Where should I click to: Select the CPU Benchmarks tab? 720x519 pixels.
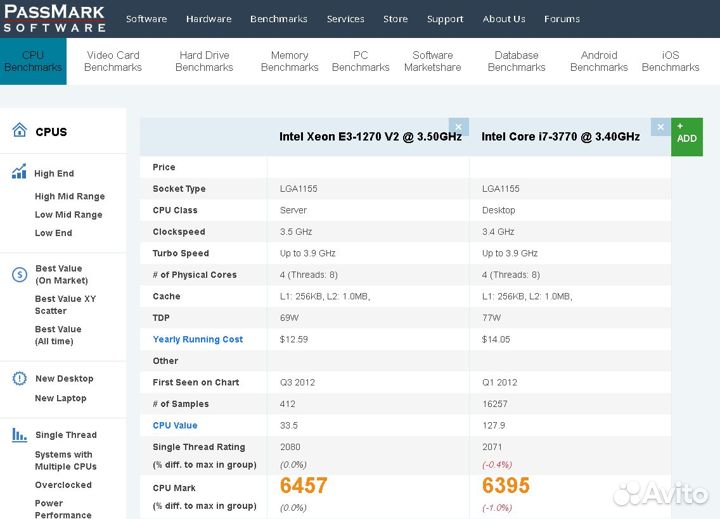(33, 61)
